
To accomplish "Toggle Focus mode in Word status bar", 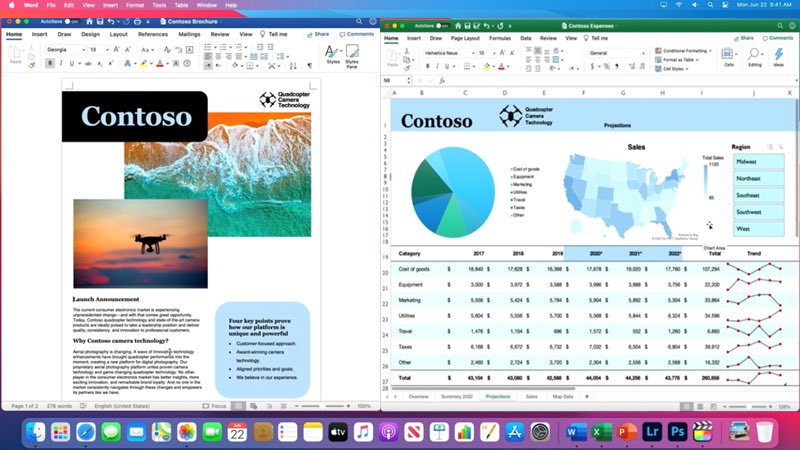I will coord(215,406).
